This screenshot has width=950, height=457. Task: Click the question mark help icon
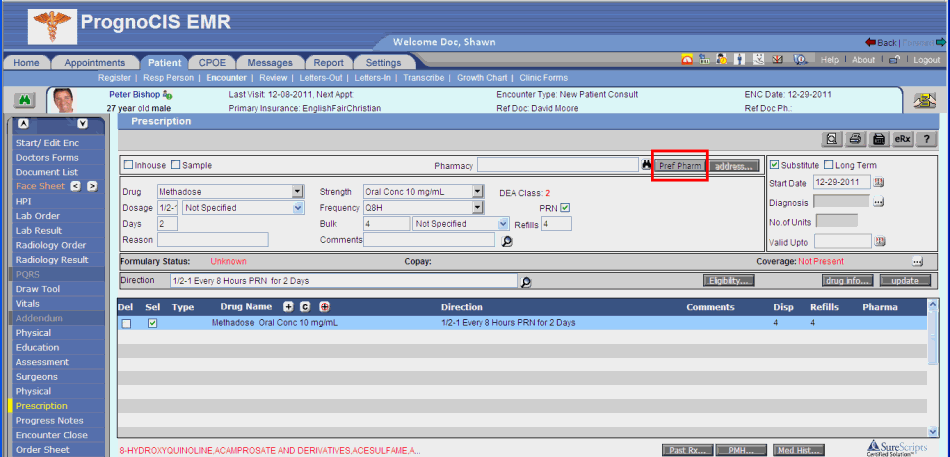(x=926, y=139)
